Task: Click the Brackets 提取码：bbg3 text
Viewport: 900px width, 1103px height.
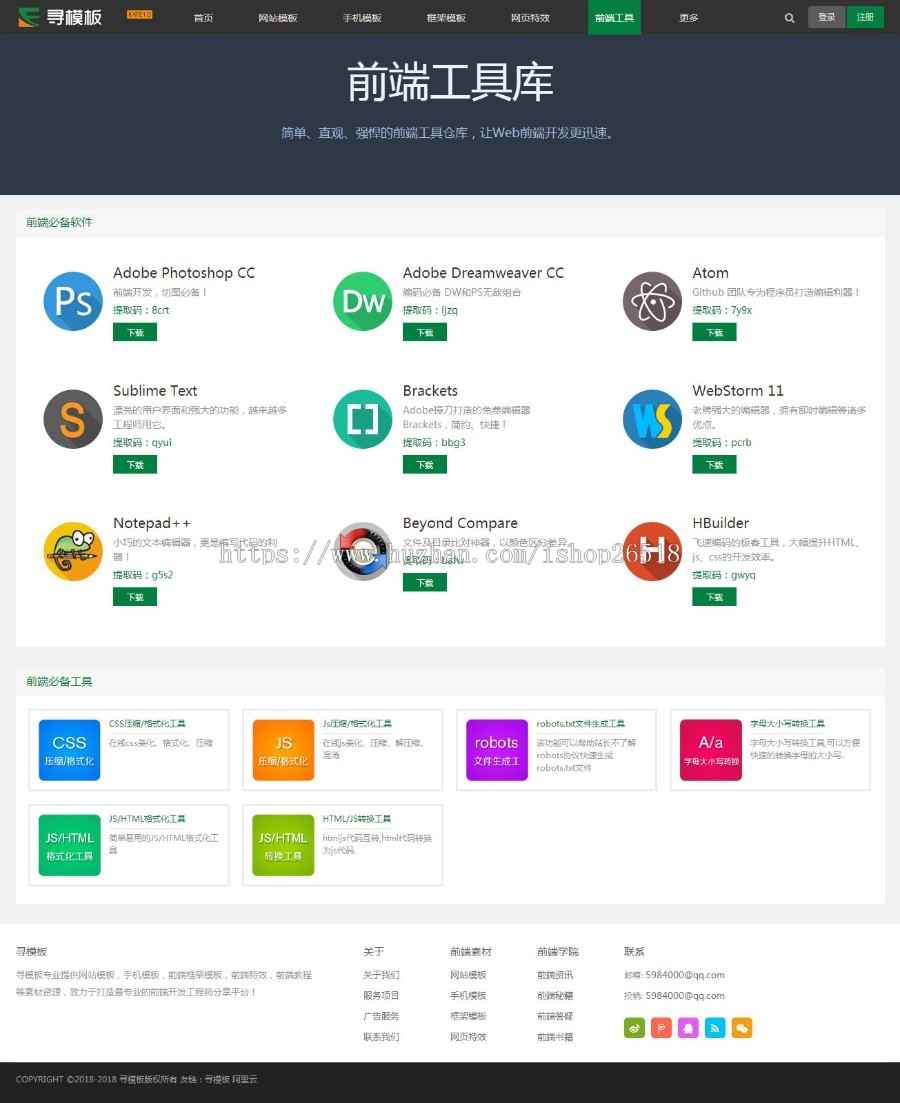Action: (x=434, y=442)
